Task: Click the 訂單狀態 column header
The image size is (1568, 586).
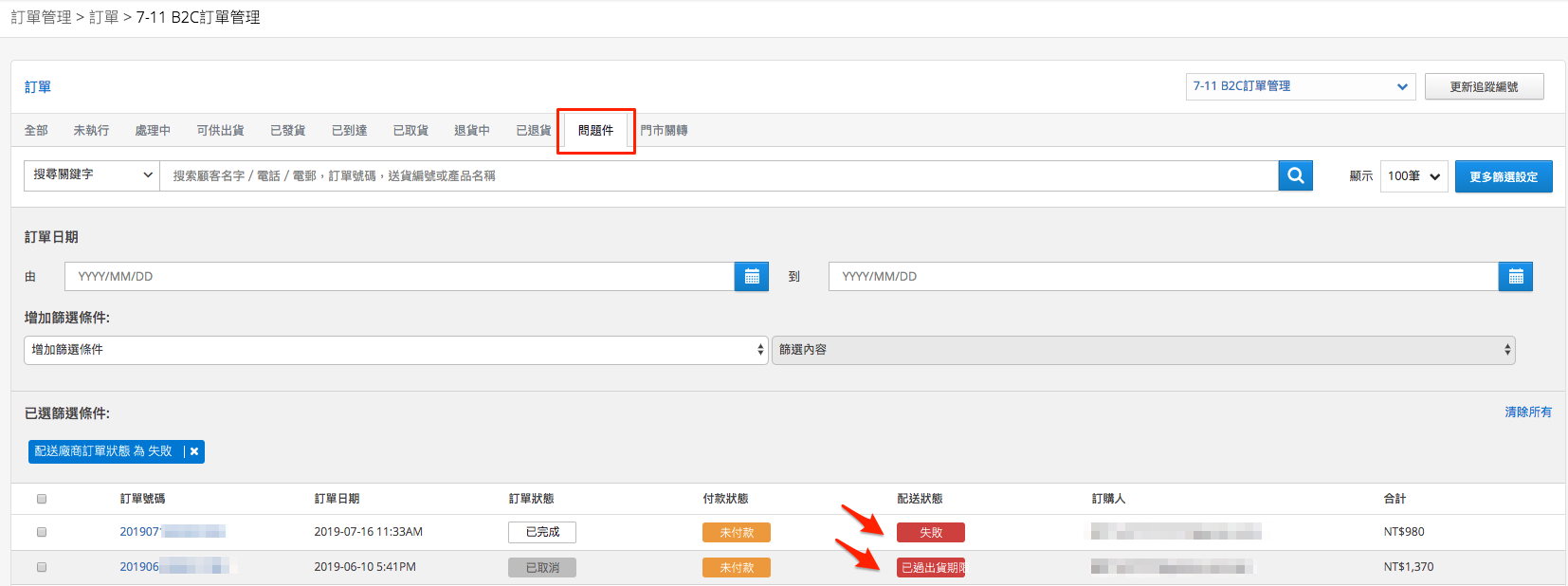Action: click(531, 499)
